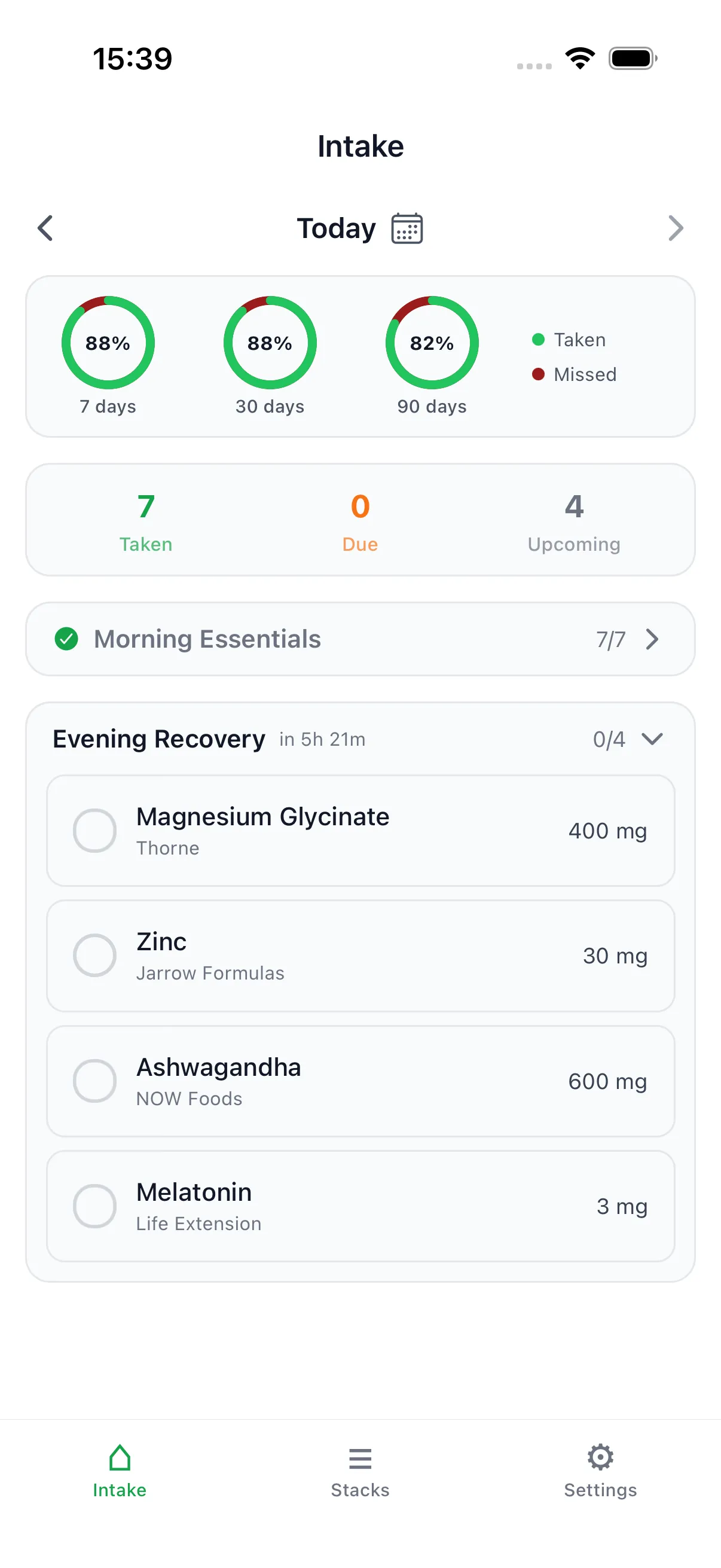721x1568 pixels.
Task: Tap the Intake home icon
Action: (119, 1459)
